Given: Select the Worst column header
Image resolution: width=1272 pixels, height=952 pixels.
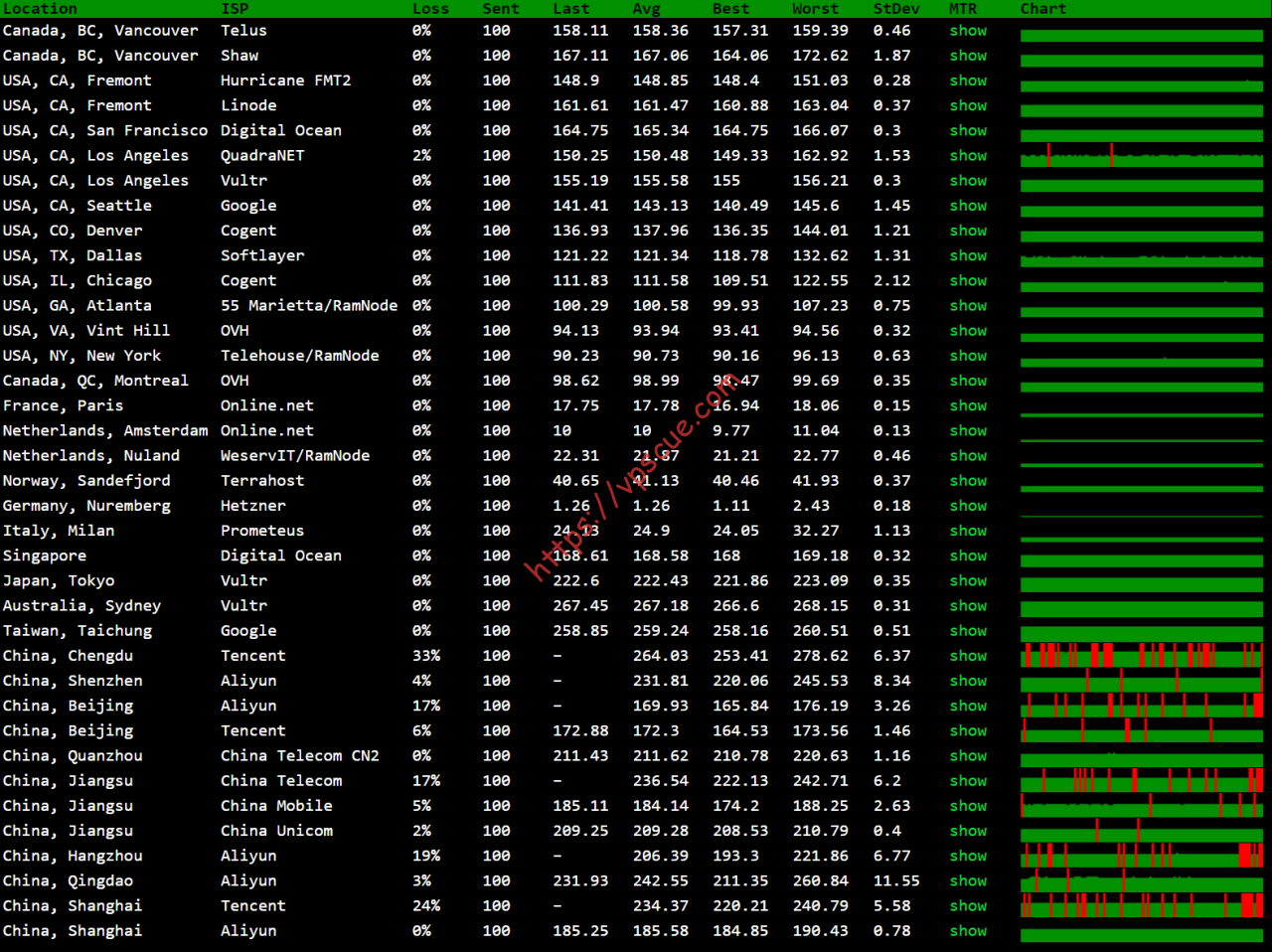Looking at the screenshot, I should click(816, 8).
